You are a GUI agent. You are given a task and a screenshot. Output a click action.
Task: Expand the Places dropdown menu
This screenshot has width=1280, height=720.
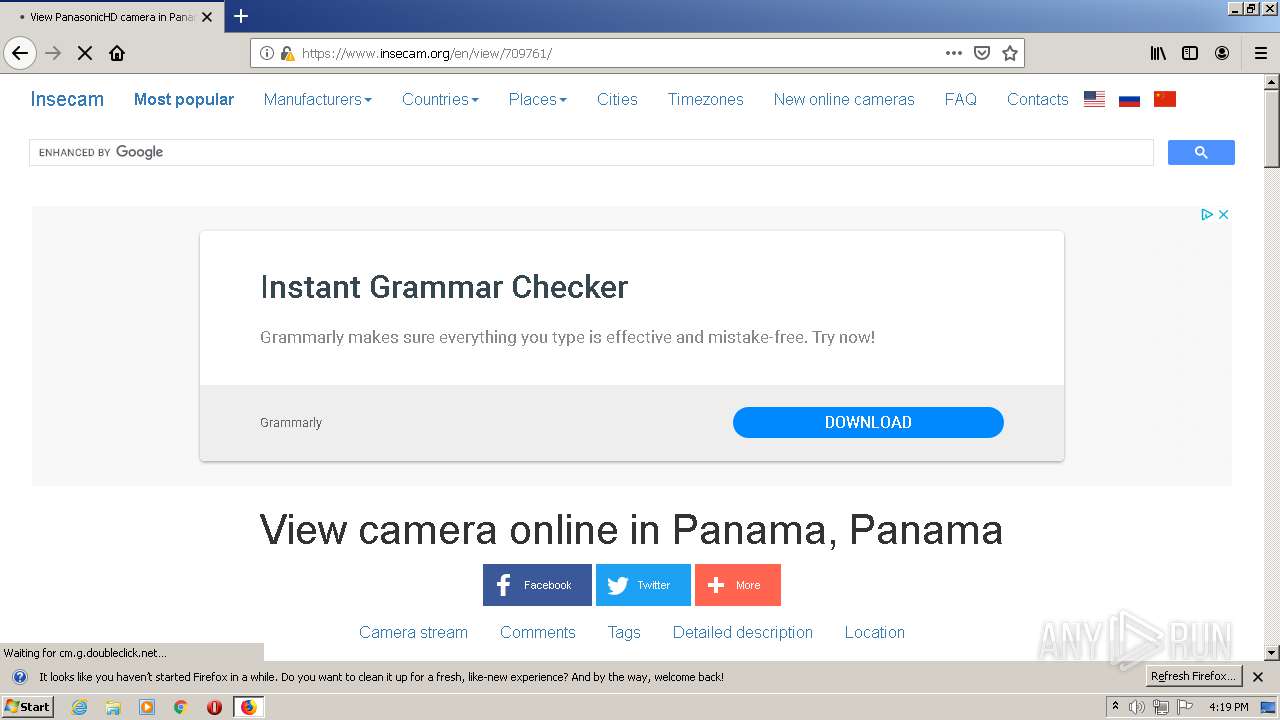[538, 99]
